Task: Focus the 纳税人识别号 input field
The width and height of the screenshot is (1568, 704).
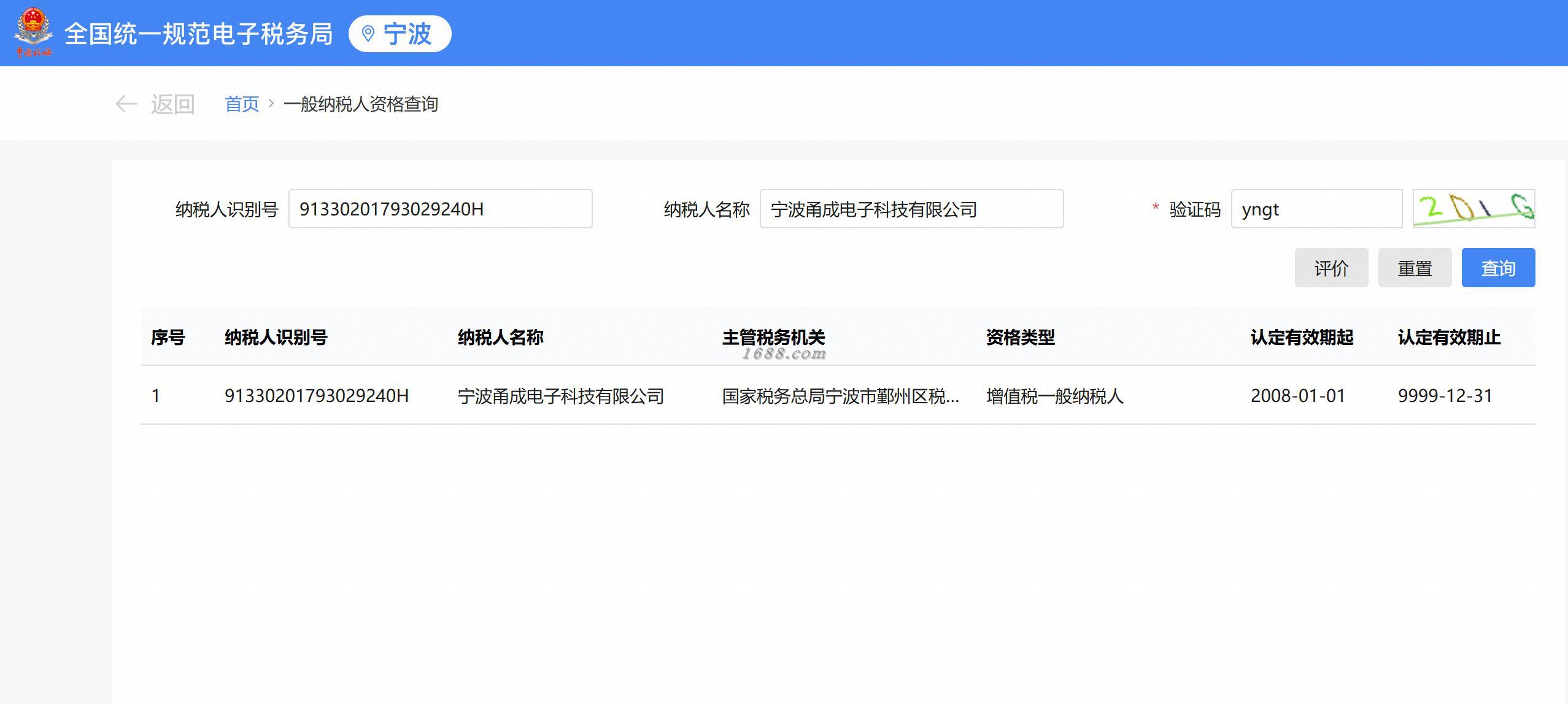Action: (440, 209)
